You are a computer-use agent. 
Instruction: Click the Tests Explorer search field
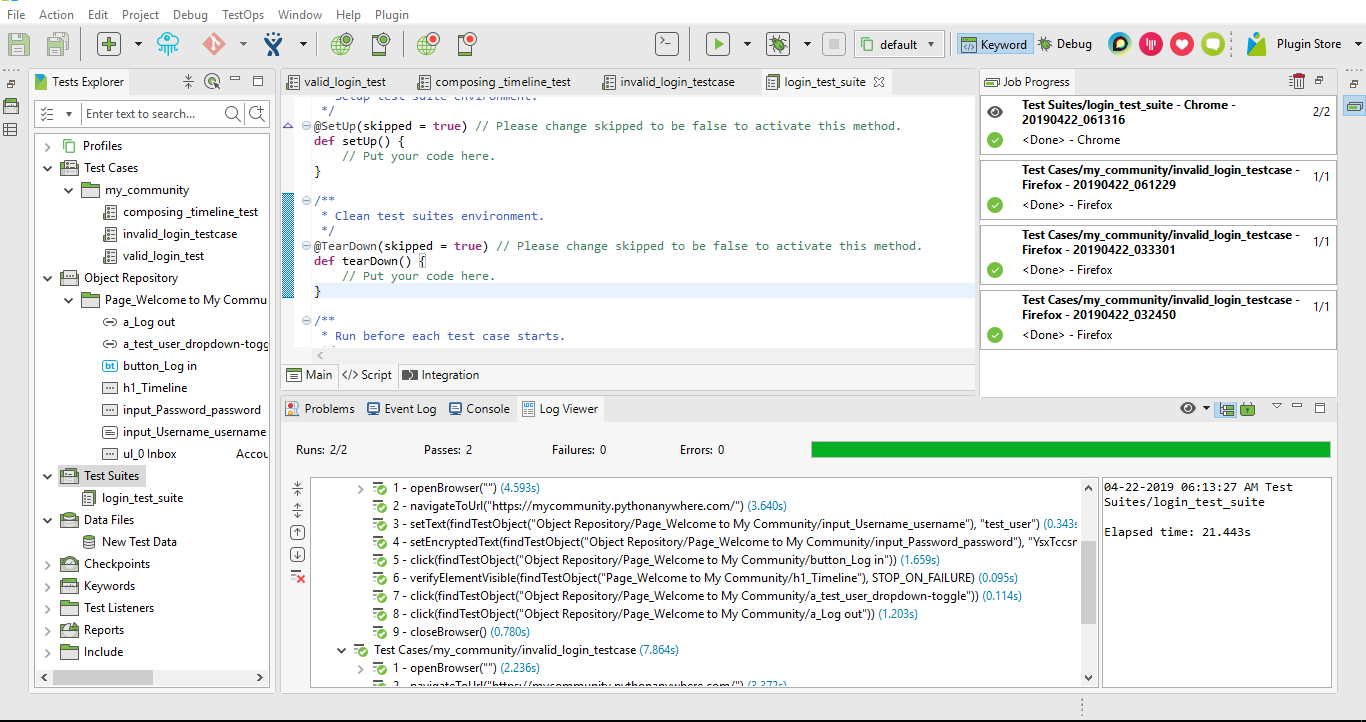[x=152, y=114]
